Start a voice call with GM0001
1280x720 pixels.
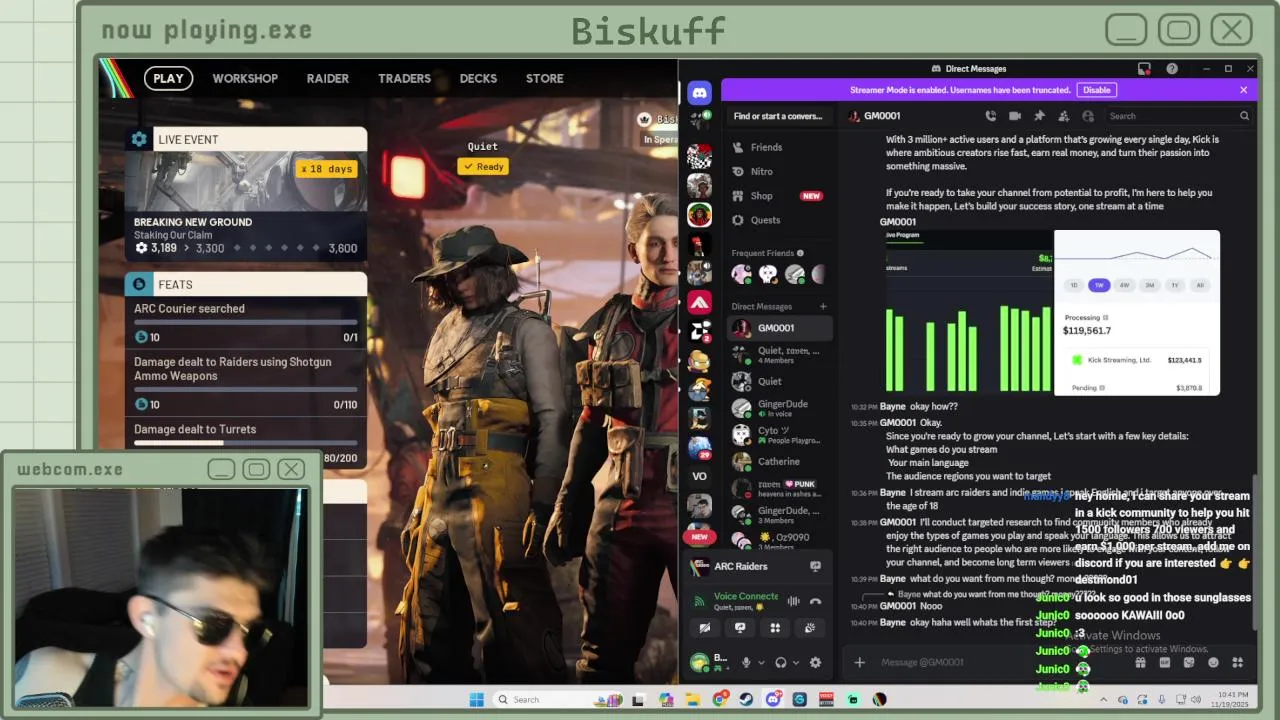pos(990,116)
